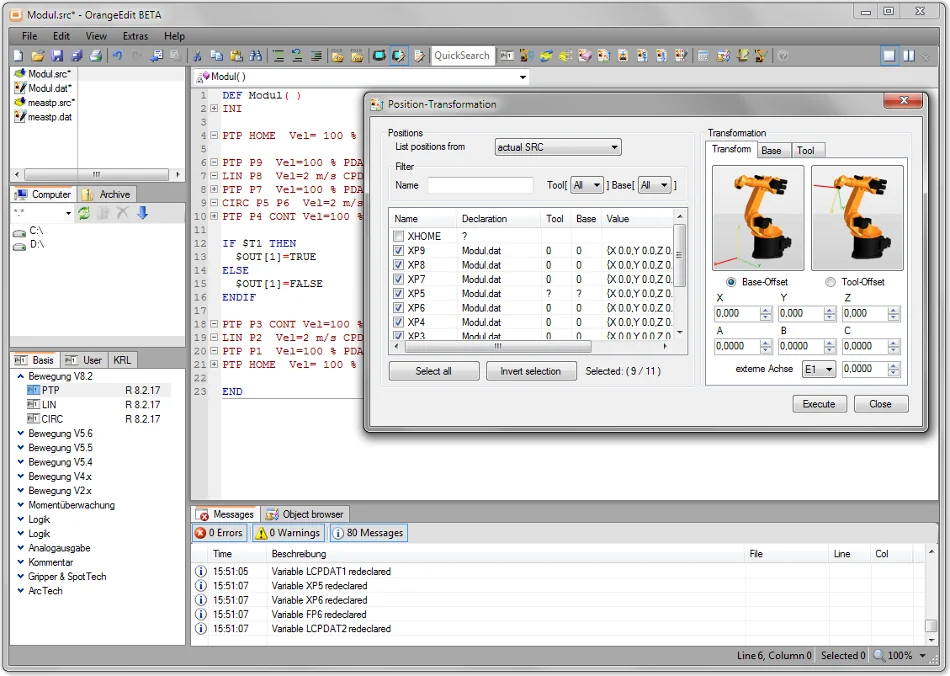Click the Invert selection button

(531, 371)
